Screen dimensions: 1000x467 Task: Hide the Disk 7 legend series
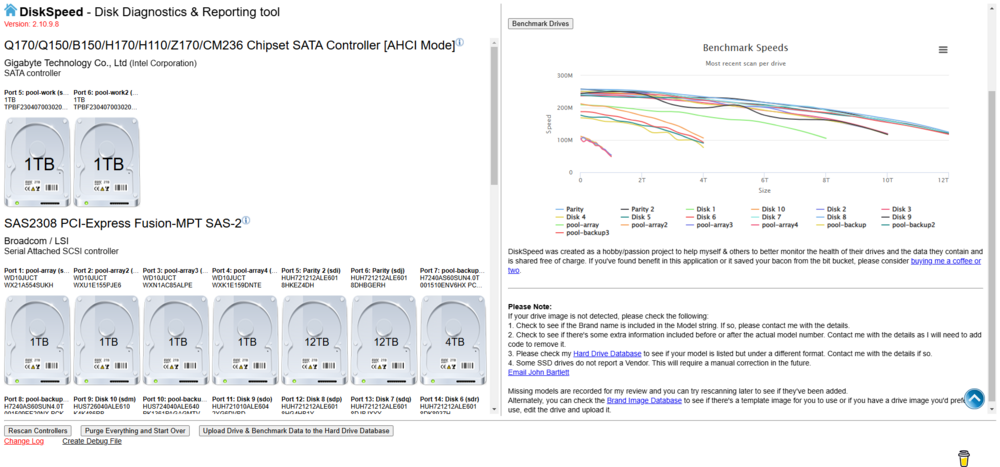point(766,217)
